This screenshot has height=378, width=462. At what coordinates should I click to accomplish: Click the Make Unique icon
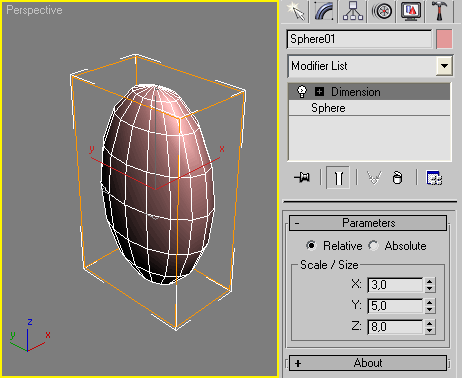tap(374, 177)
